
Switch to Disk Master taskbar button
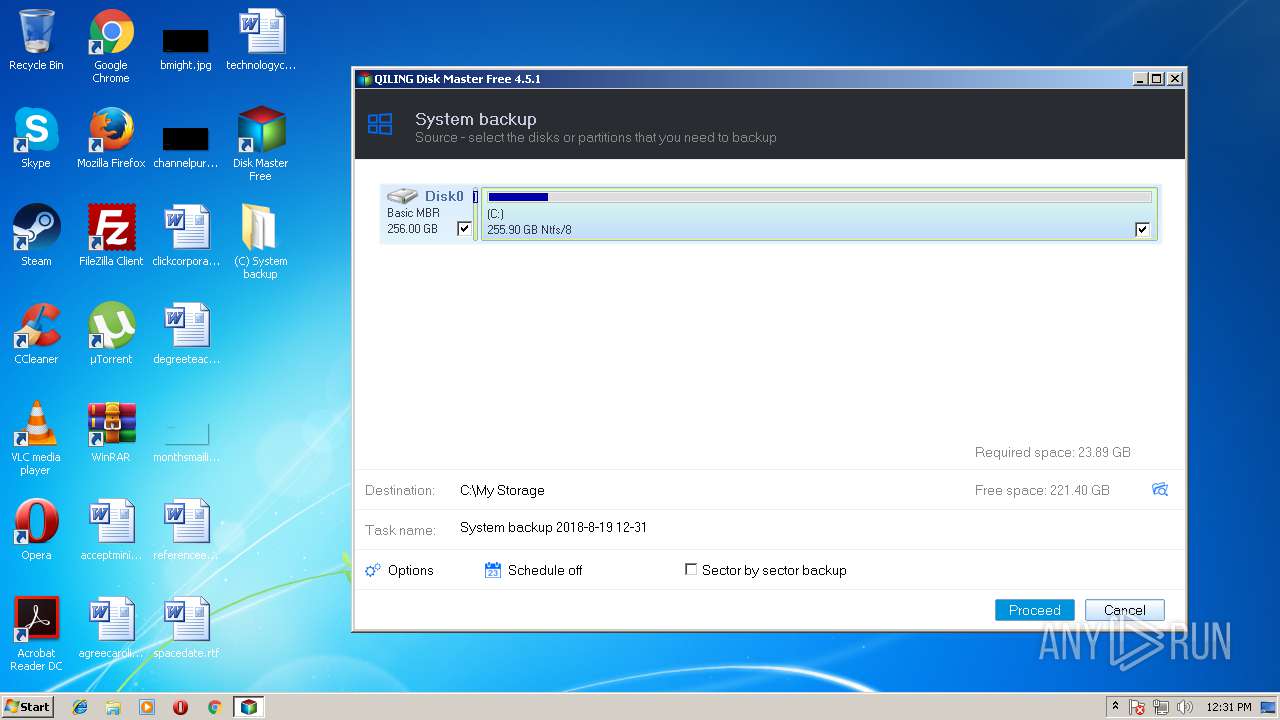click(x=249, y=707)
